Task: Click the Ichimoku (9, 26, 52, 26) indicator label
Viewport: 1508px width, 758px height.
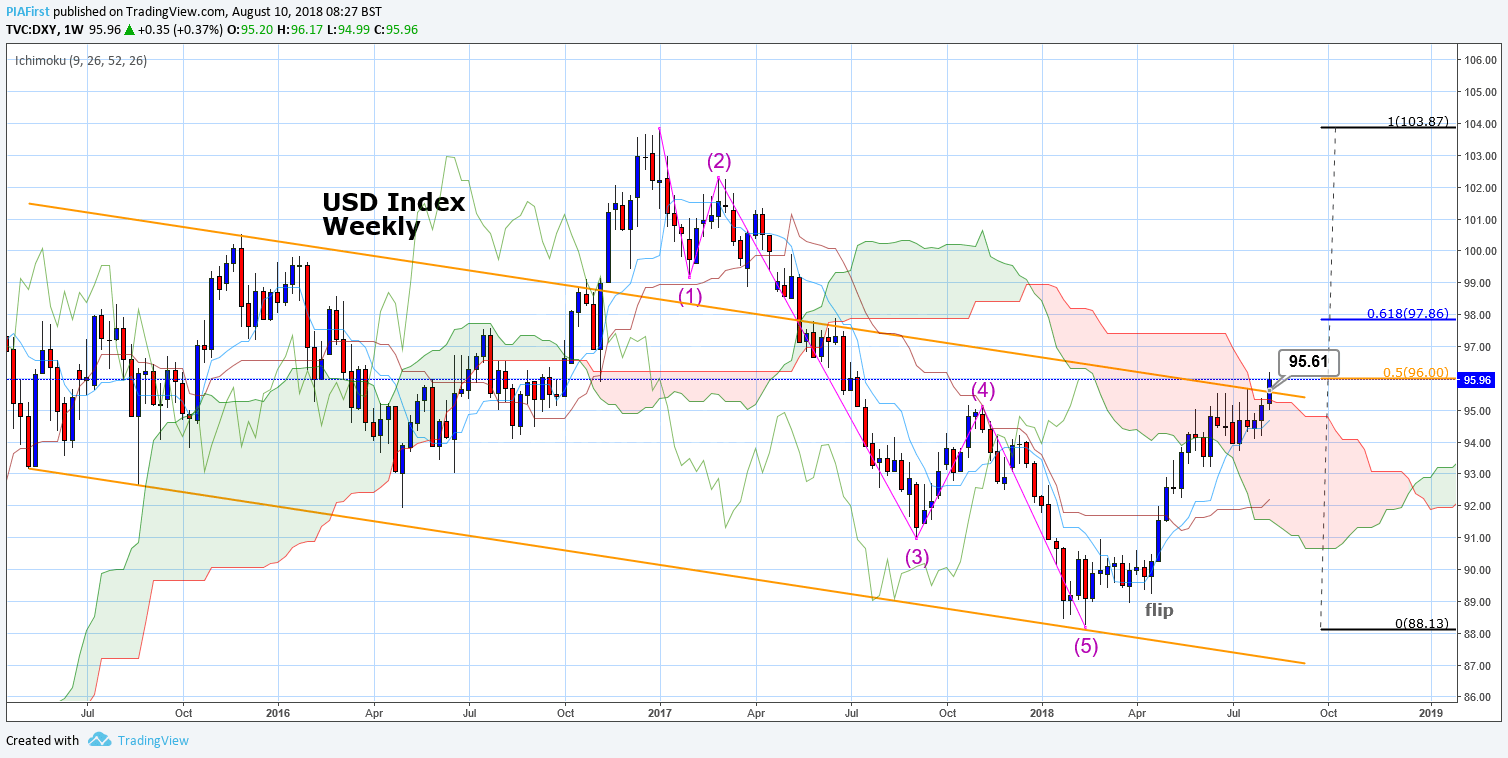Action: point(81,60)
